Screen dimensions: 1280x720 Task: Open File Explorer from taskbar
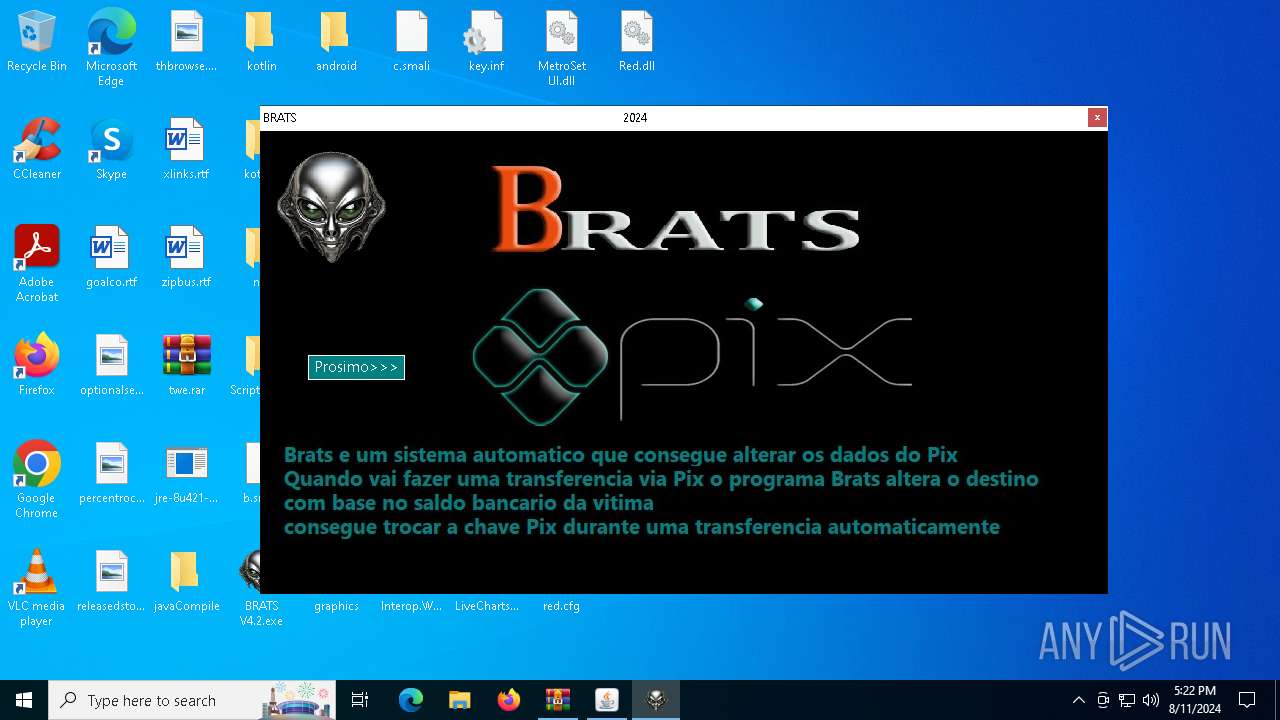459,700
